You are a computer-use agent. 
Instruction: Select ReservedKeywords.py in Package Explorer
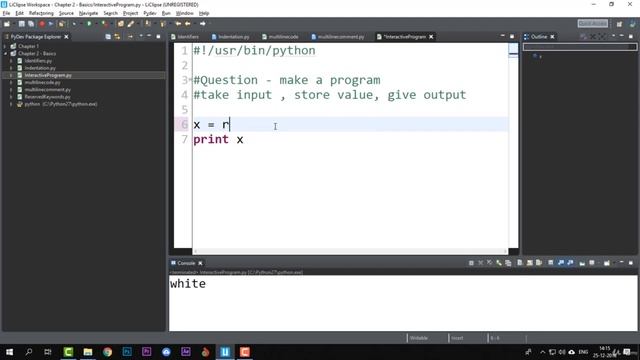tap(47, 97)
